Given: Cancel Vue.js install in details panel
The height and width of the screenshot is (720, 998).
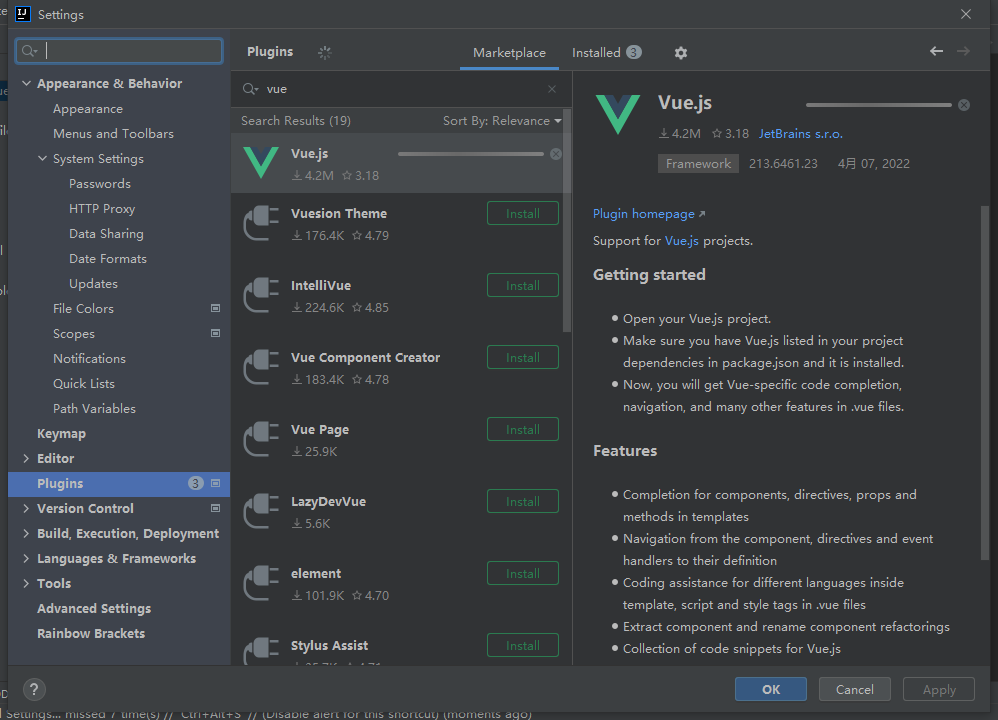Looking at the screenshot, I should (x=964, y=105).
